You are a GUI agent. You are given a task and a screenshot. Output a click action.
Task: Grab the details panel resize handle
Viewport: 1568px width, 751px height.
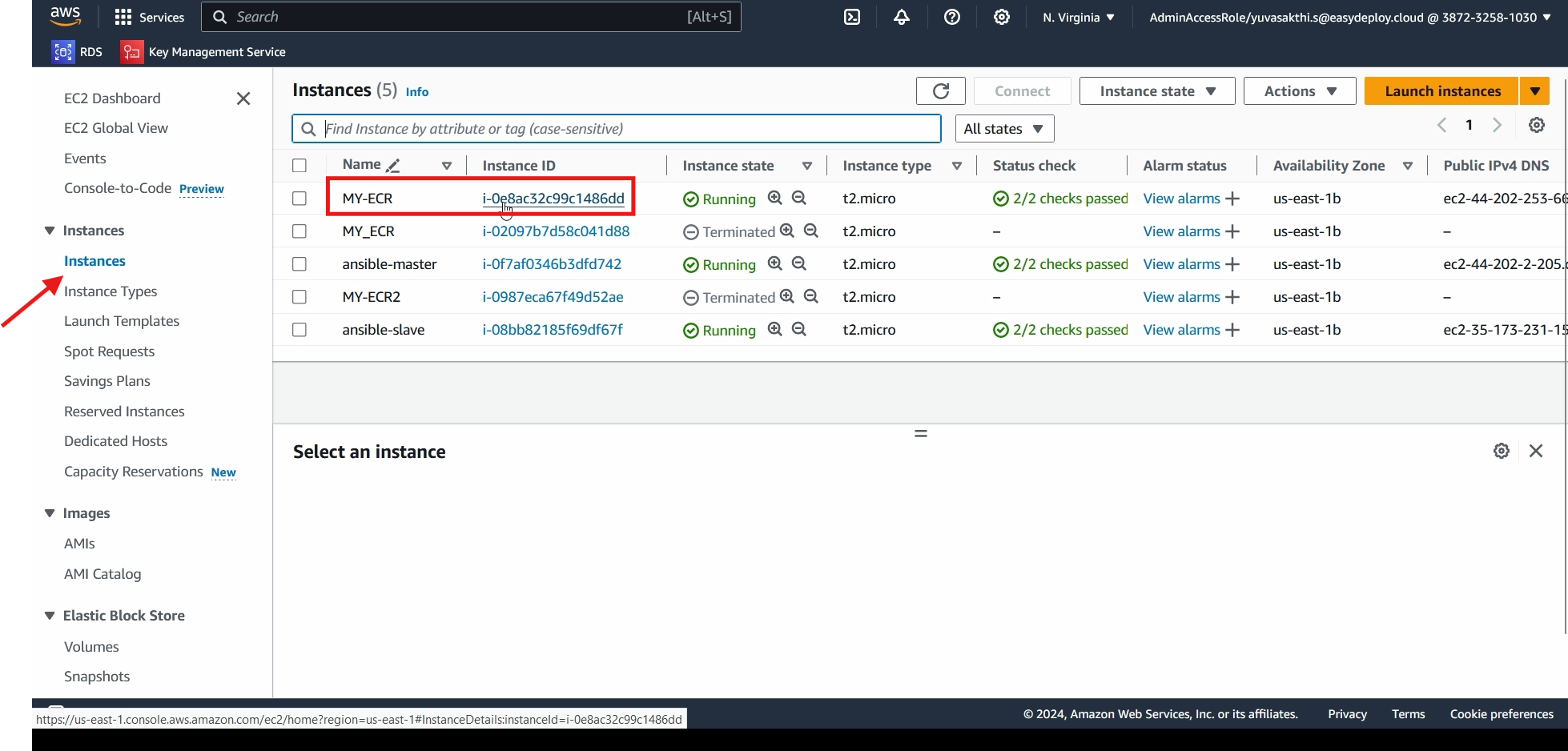tap(921, 433)
